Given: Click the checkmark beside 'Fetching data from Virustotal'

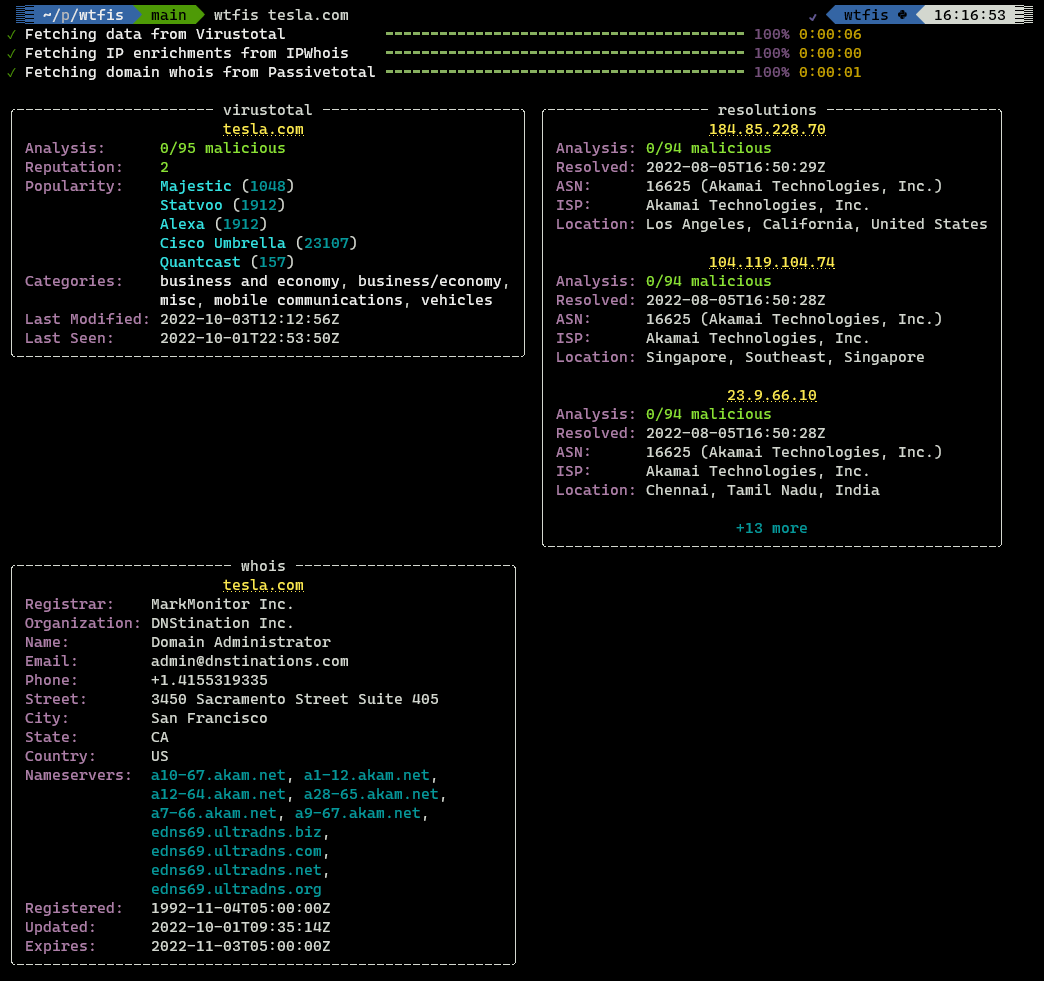Looking at the screenshot, I should 11,34.
